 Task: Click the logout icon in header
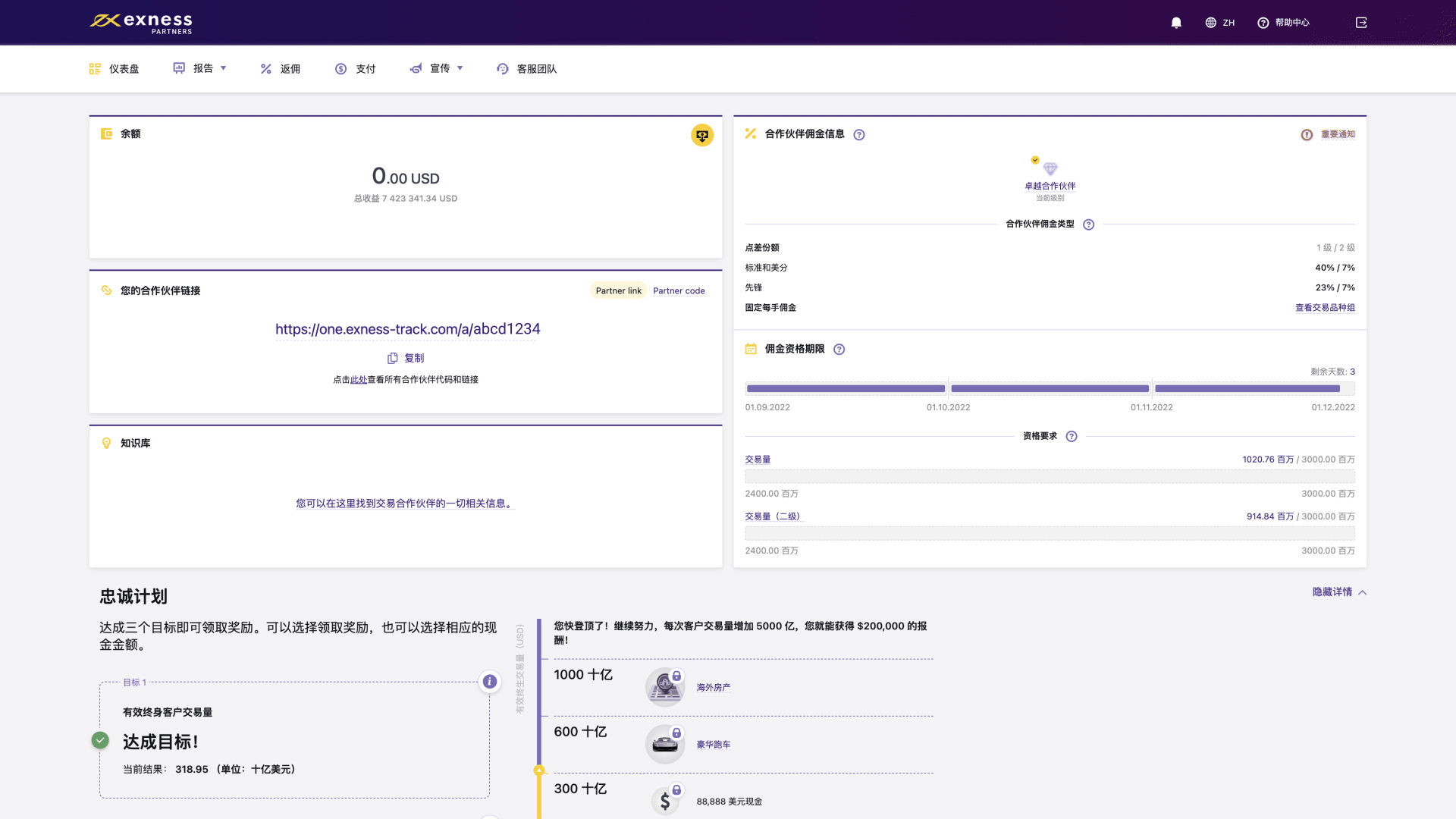1361,23
